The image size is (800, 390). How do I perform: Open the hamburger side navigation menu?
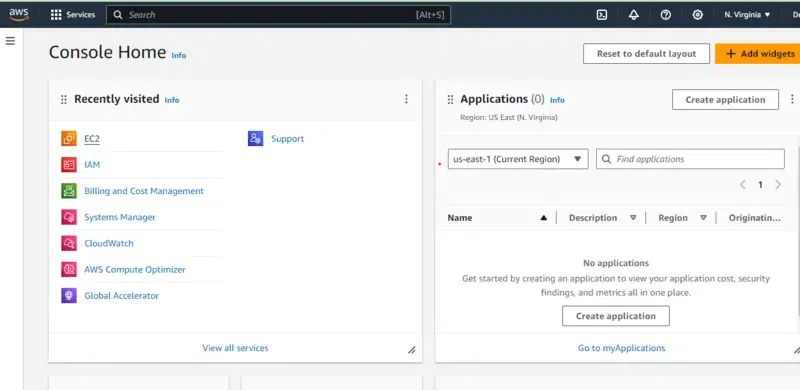[10, 41]
